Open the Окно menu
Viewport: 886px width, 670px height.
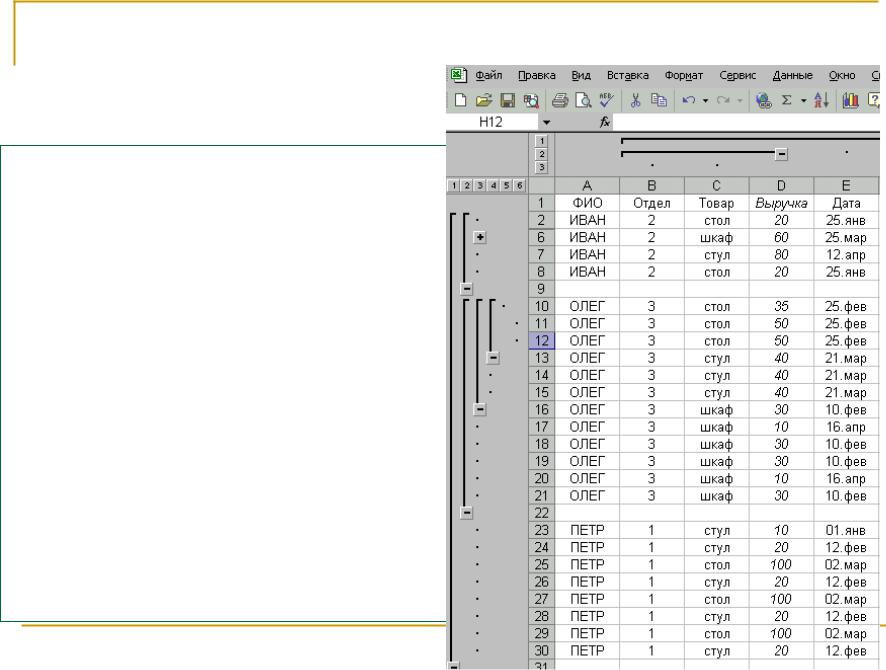[841, 75]
